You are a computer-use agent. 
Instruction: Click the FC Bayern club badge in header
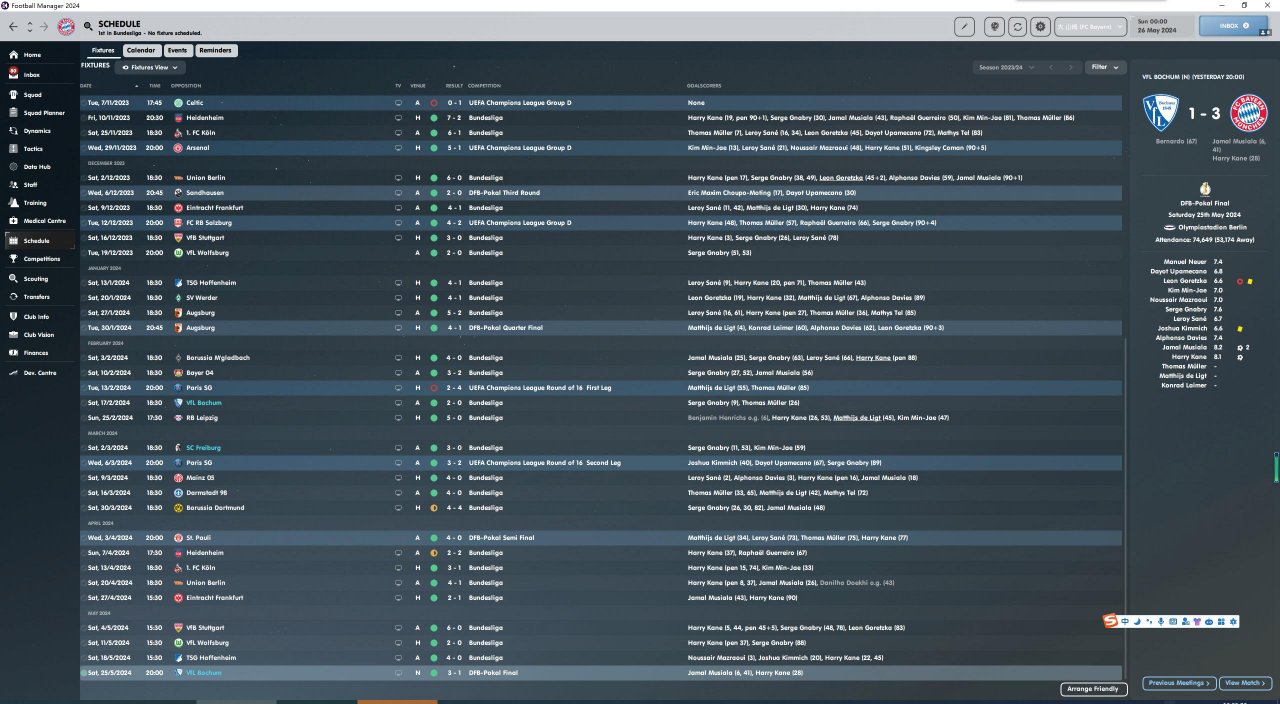tap(66, 27)
